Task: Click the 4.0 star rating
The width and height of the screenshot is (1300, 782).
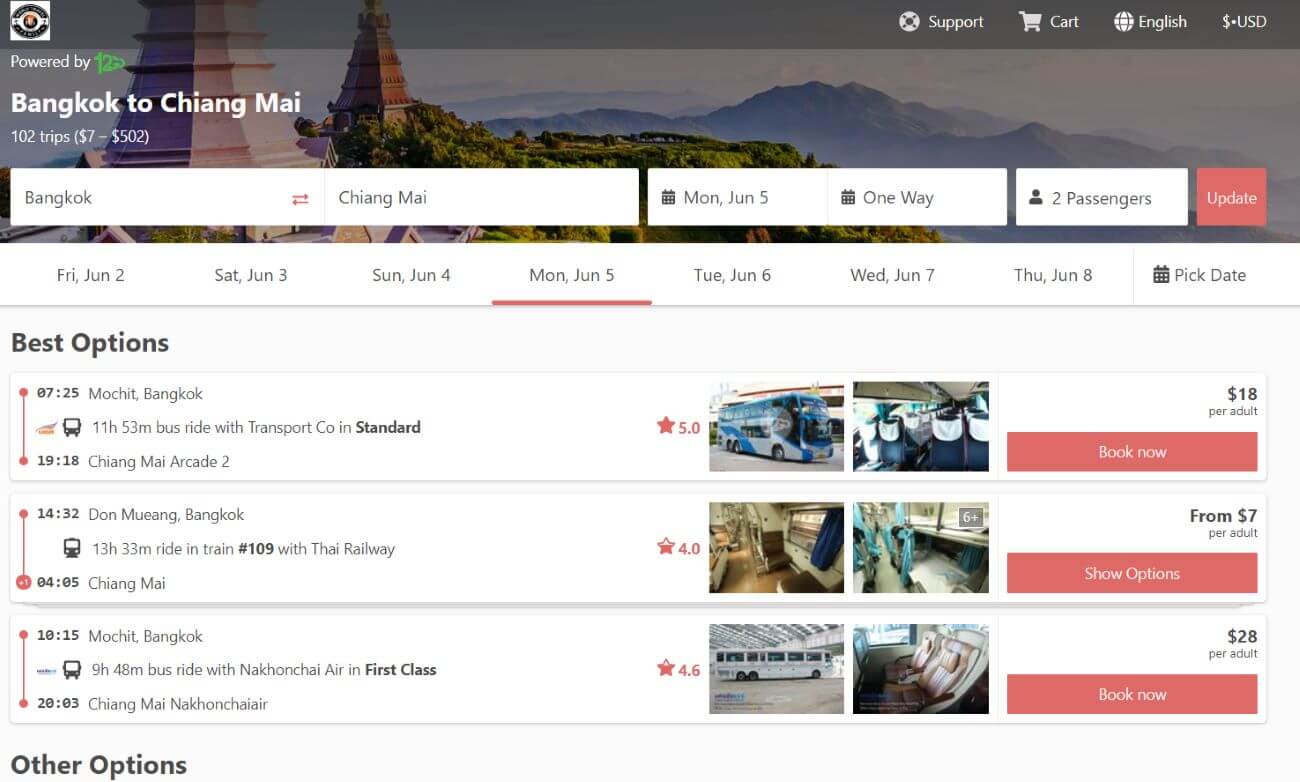Action: point(678,548)
